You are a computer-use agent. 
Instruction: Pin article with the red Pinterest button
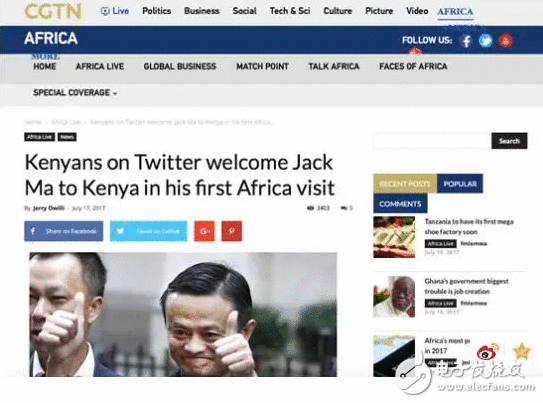click(x=232, y=231)
